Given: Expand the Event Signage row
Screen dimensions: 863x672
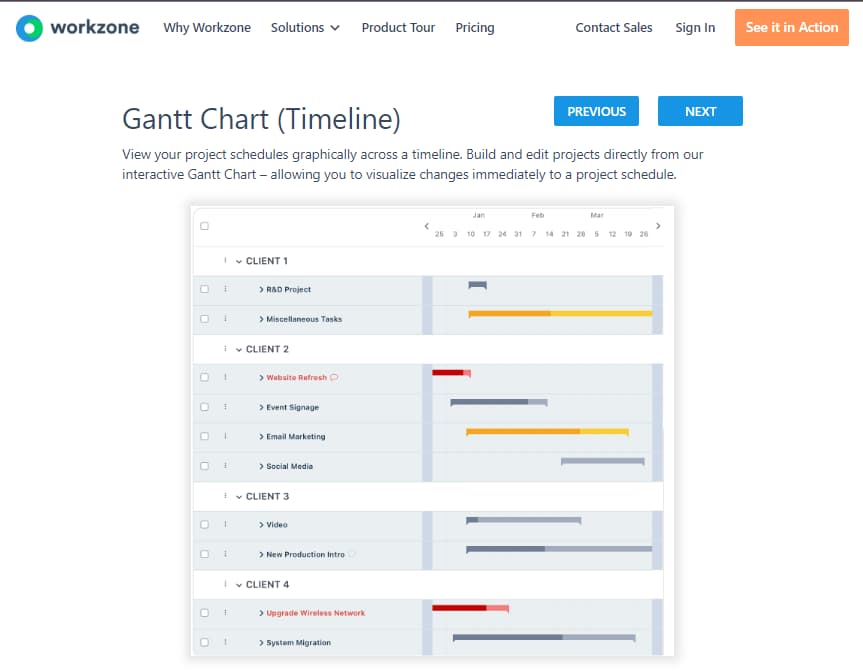Looking at the screenshot, I should point(261,407).
